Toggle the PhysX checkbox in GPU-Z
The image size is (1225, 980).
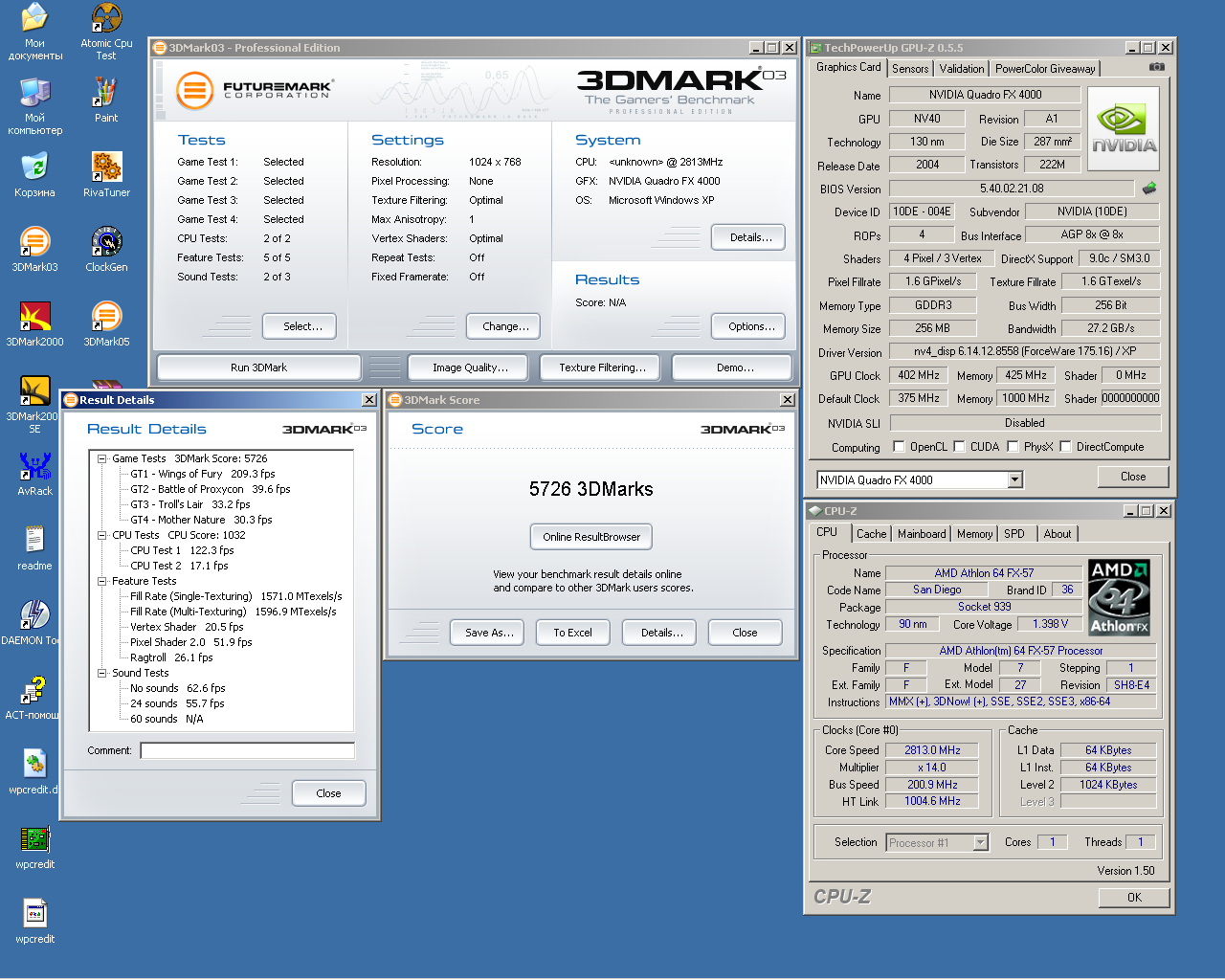click(1013, 446)
